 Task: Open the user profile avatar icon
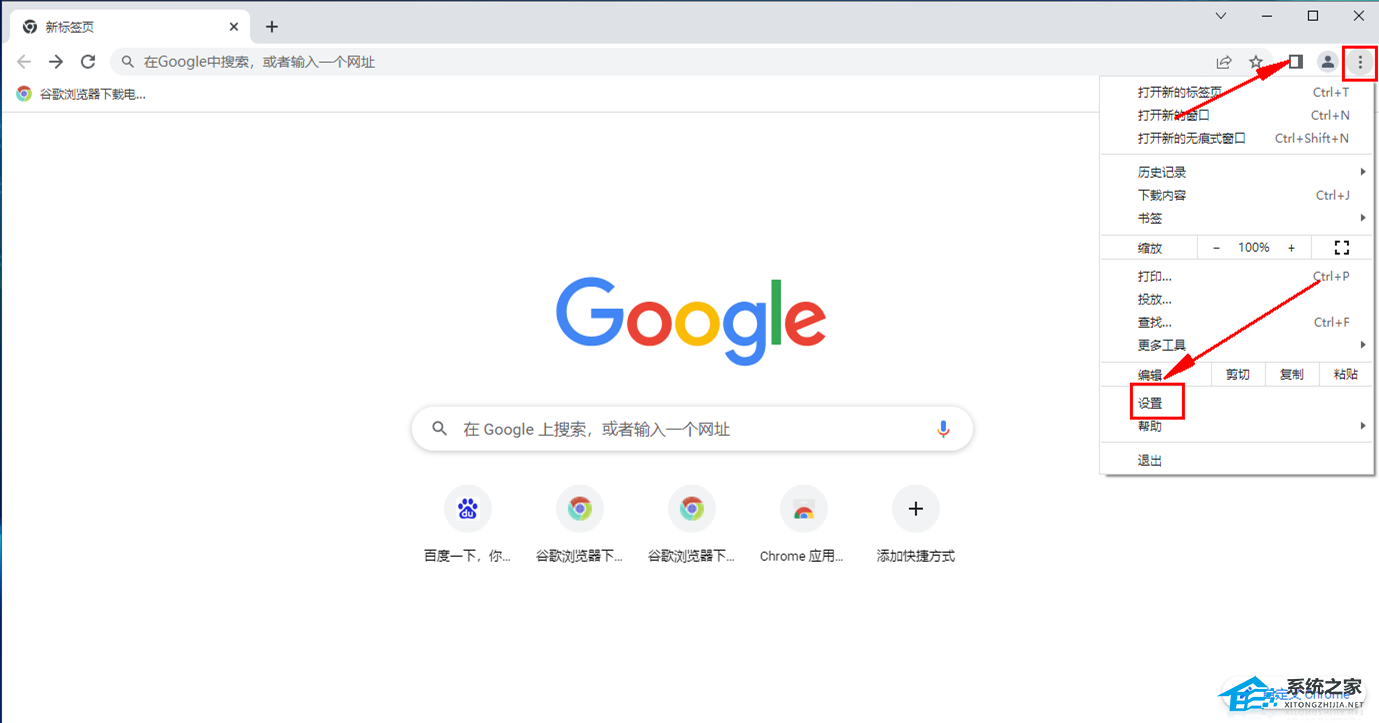1327,62
